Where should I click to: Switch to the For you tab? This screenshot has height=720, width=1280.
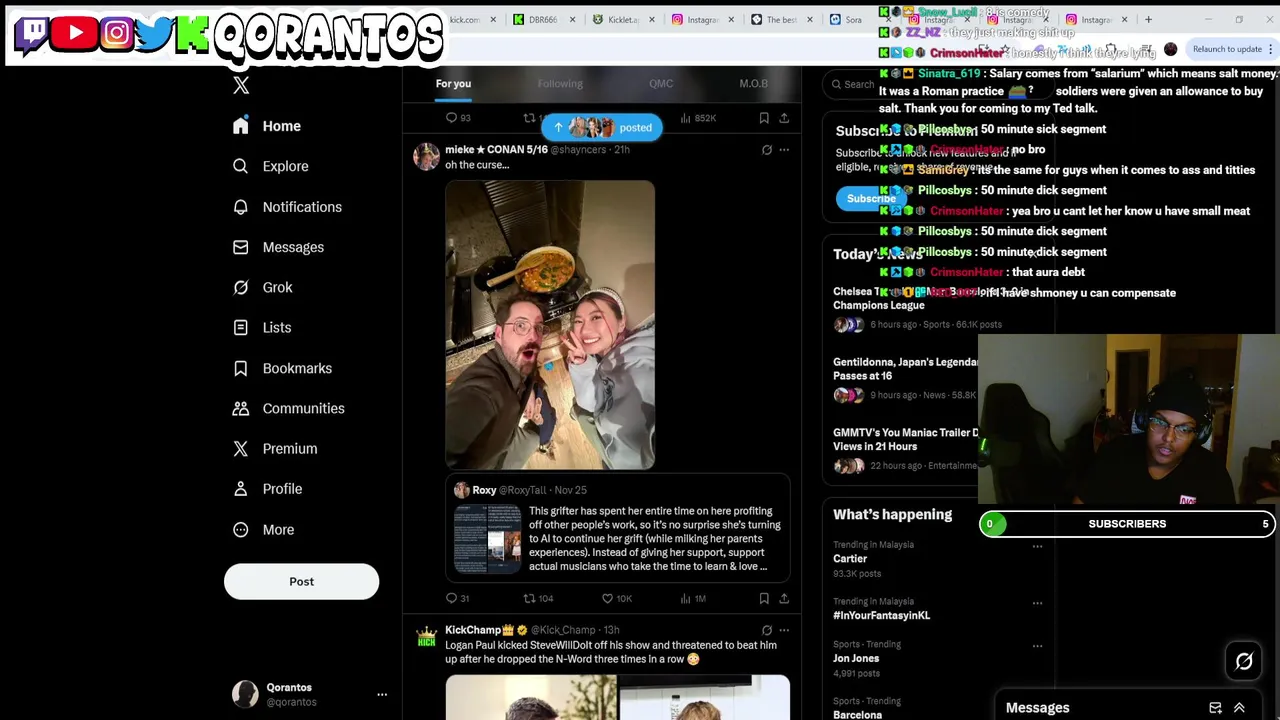click(453, 84)
